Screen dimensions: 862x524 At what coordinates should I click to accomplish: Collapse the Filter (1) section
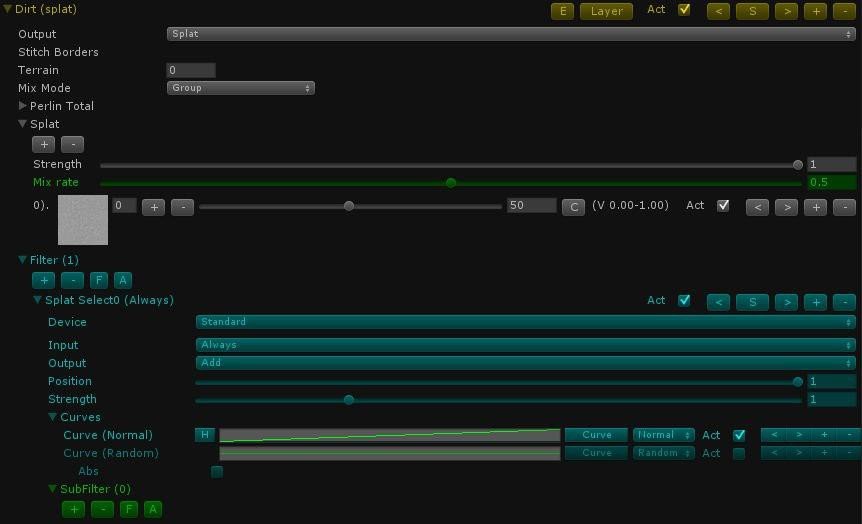(x=22, y=260)
